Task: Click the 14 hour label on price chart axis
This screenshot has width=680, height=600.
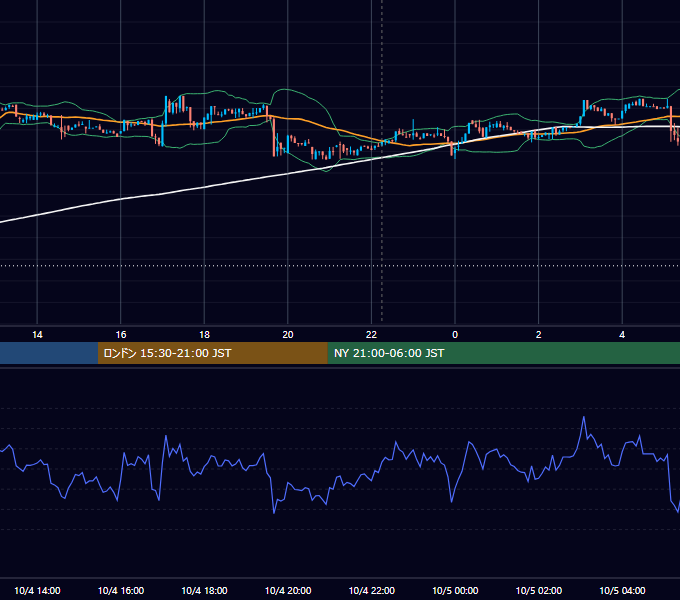Action: point(37,335)
